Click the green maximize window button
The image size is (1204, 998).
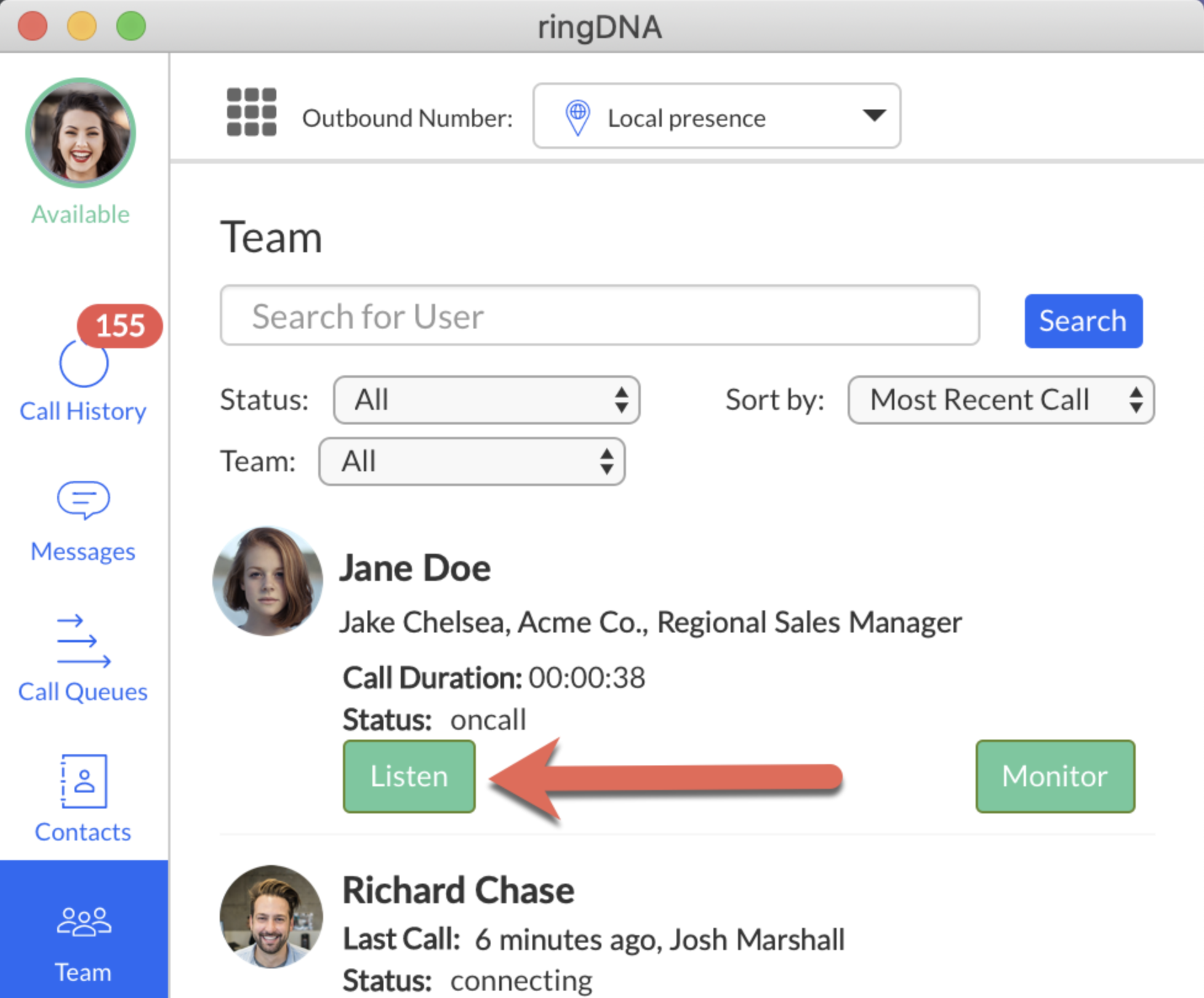pyautogui.click(x=131, y=26)
